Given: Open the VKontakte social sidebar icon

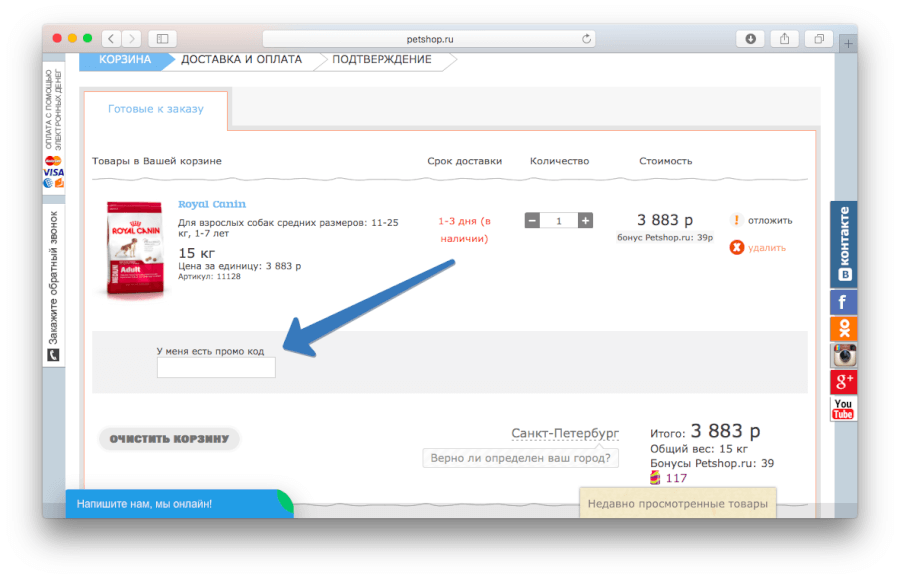Looking at the screenshot, I should coord(843,243).
